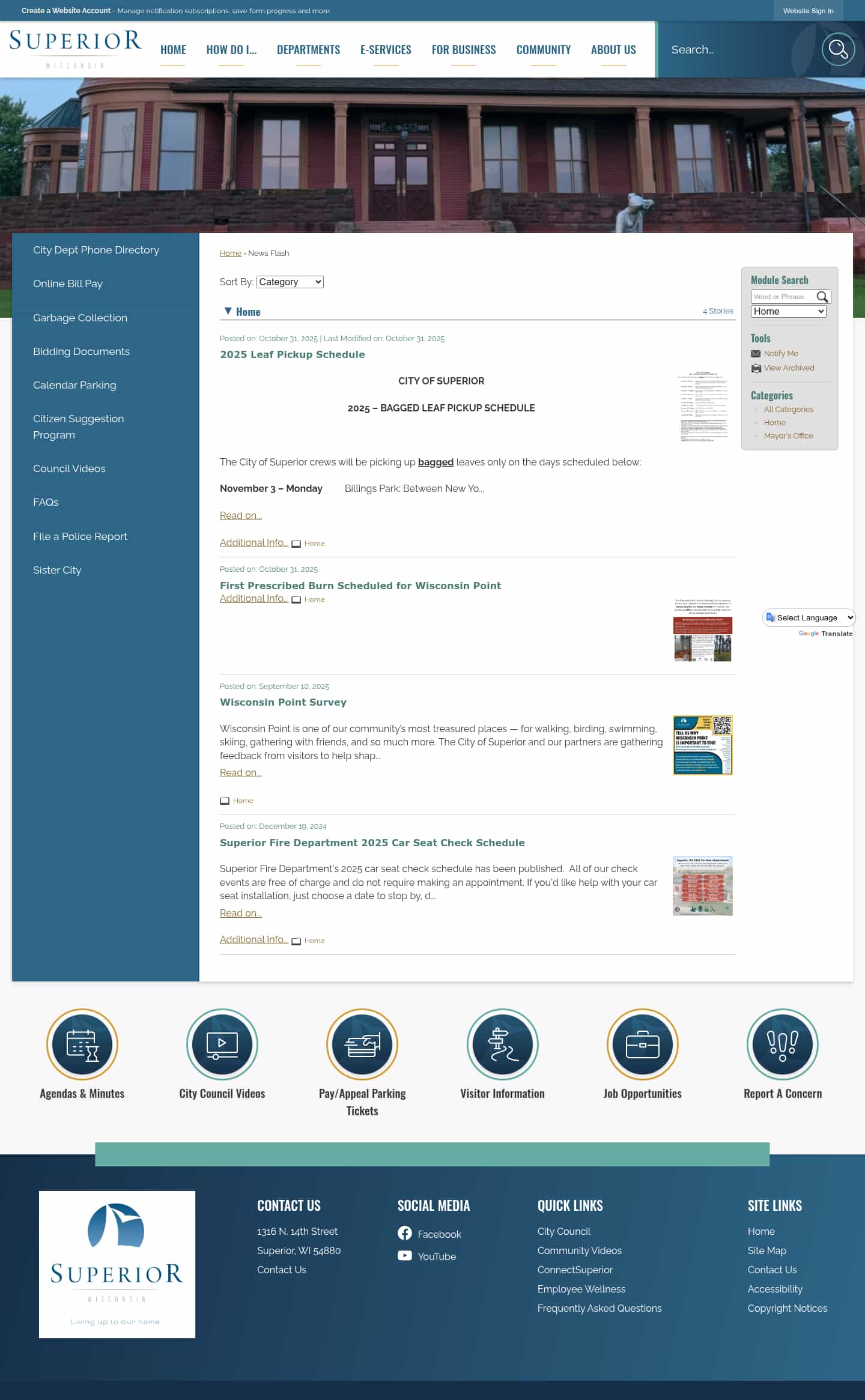Open Accessibility in Site Links
Image resolution: width=865 pixels, height=1400 pixels.
[x=775, y=1289]
